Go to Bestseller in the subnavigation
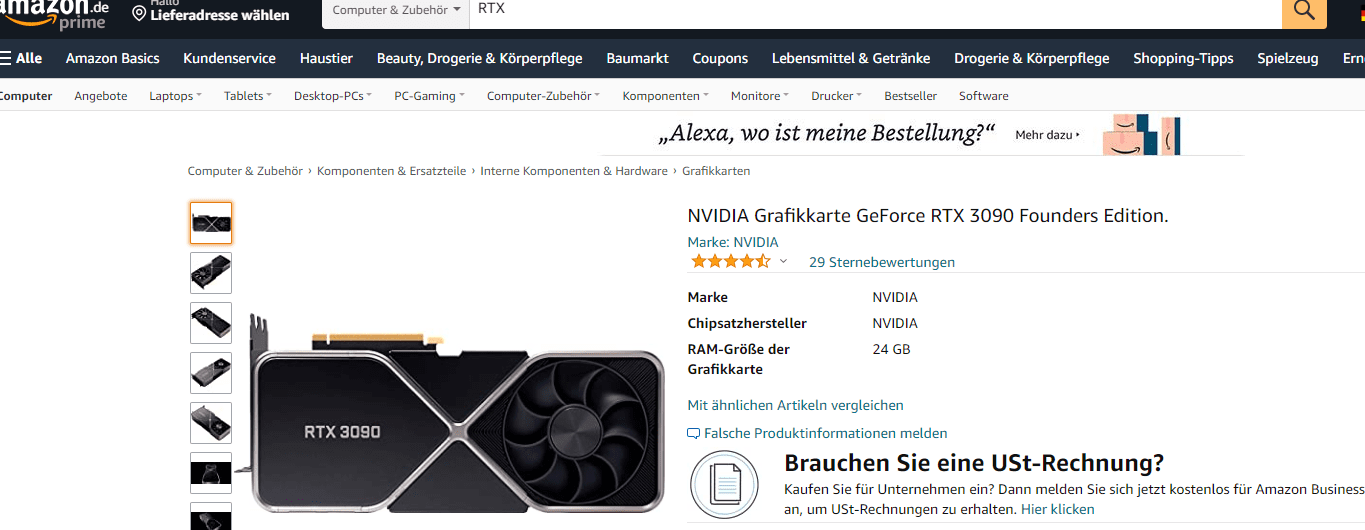The height and width of the screenshot is (530, 1365). pos(910,96)
